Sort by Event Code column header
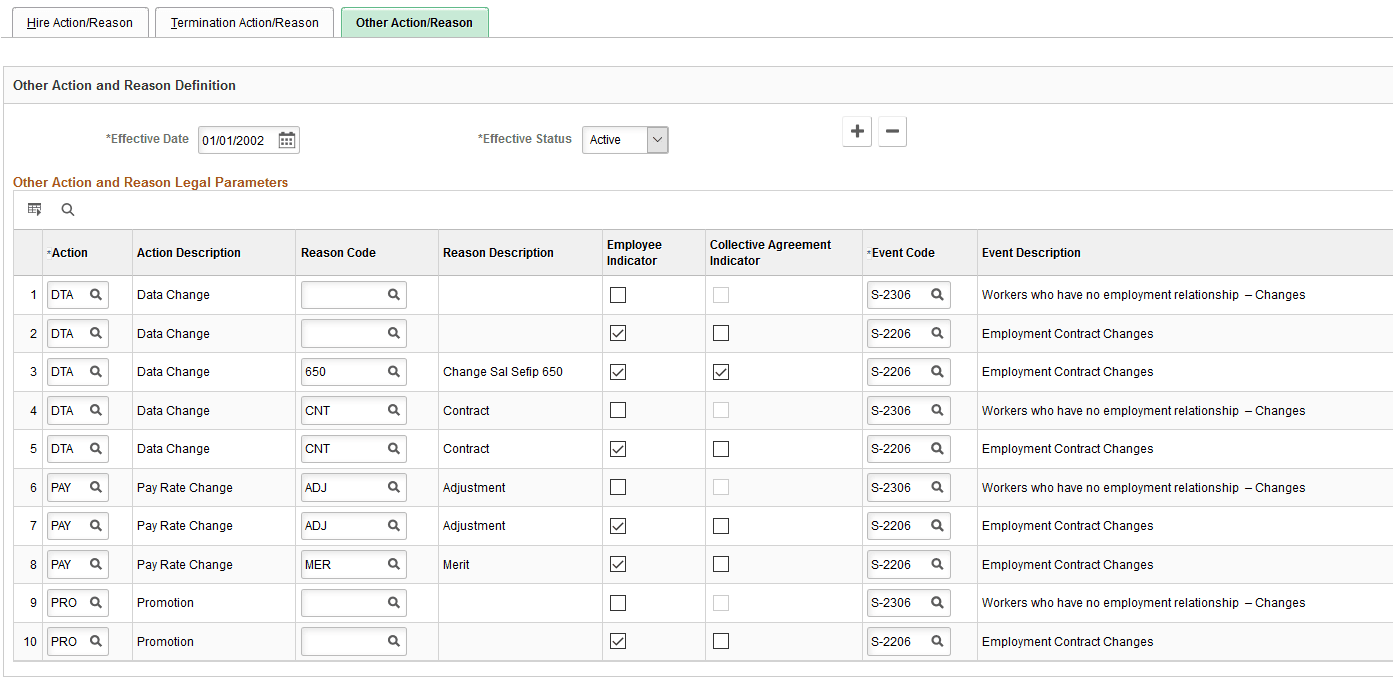The height and width of the screenshot is (681, 1393). point(903,253)
